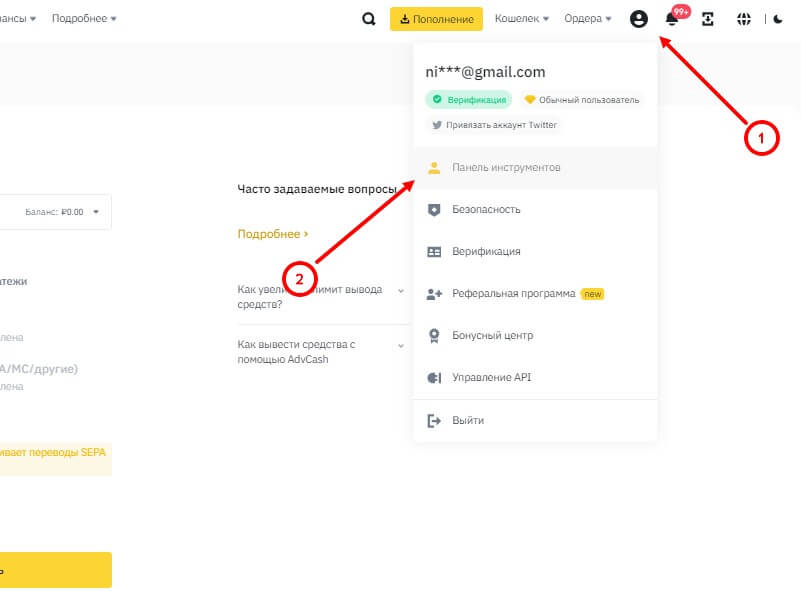The height and width of the screenshot is (591, 801).
Task: Open Верификация menu item with ID icon
Action: (486, 252)
